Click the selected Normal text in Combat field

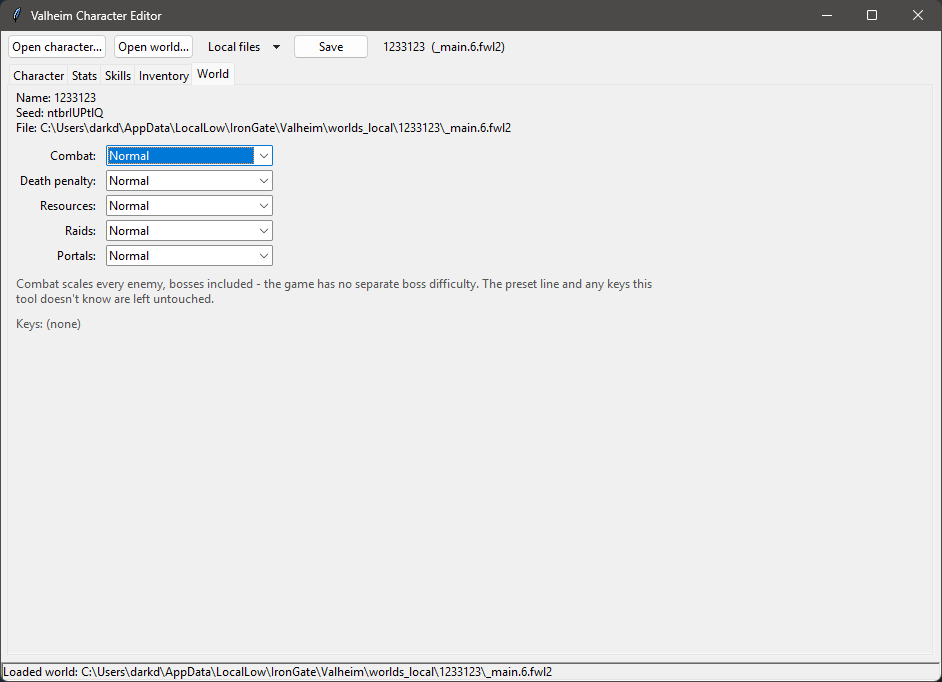tap(129, 156)
